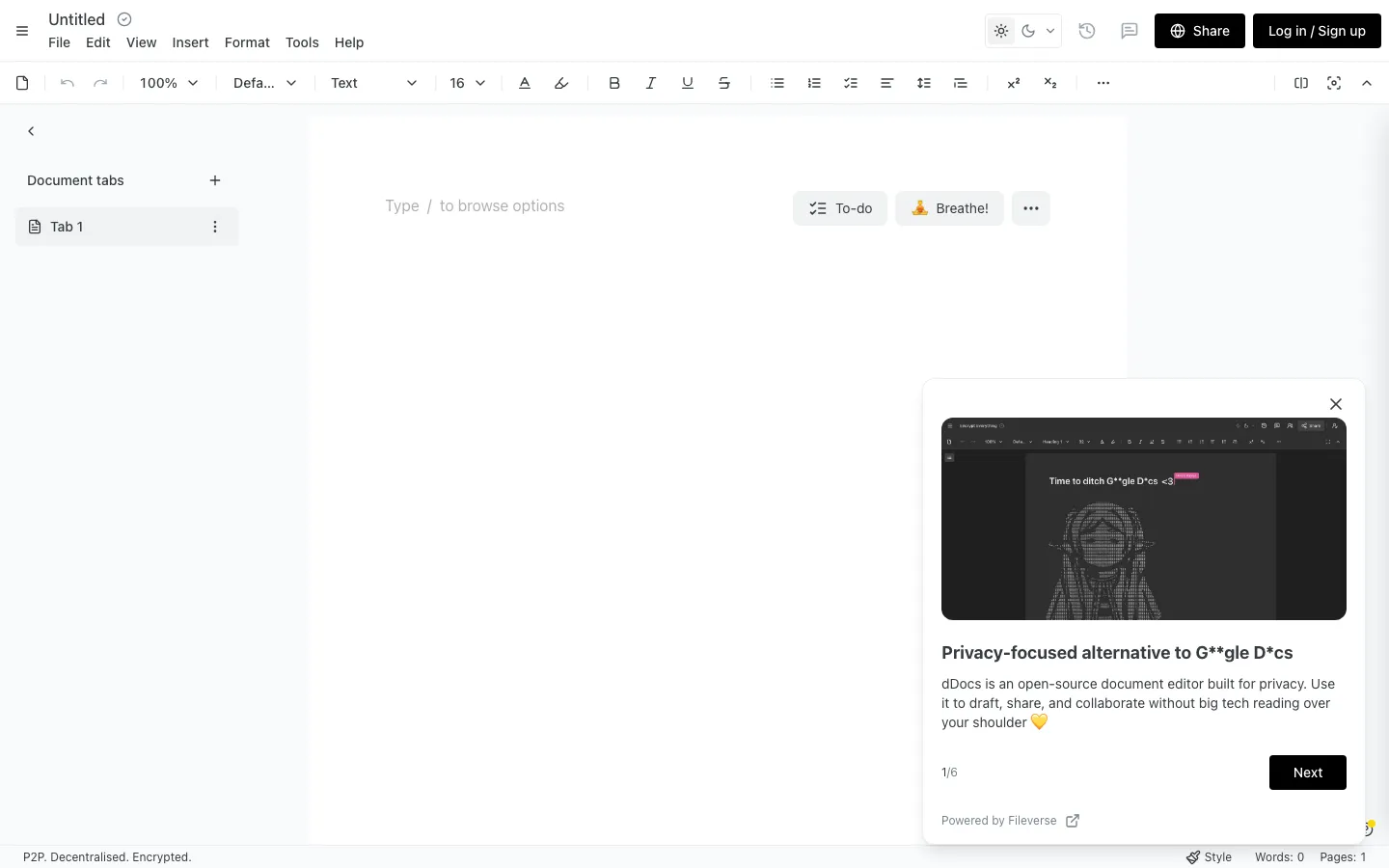Open the Insert menu
Screen dimensions: 1389x868
(190, 42)
